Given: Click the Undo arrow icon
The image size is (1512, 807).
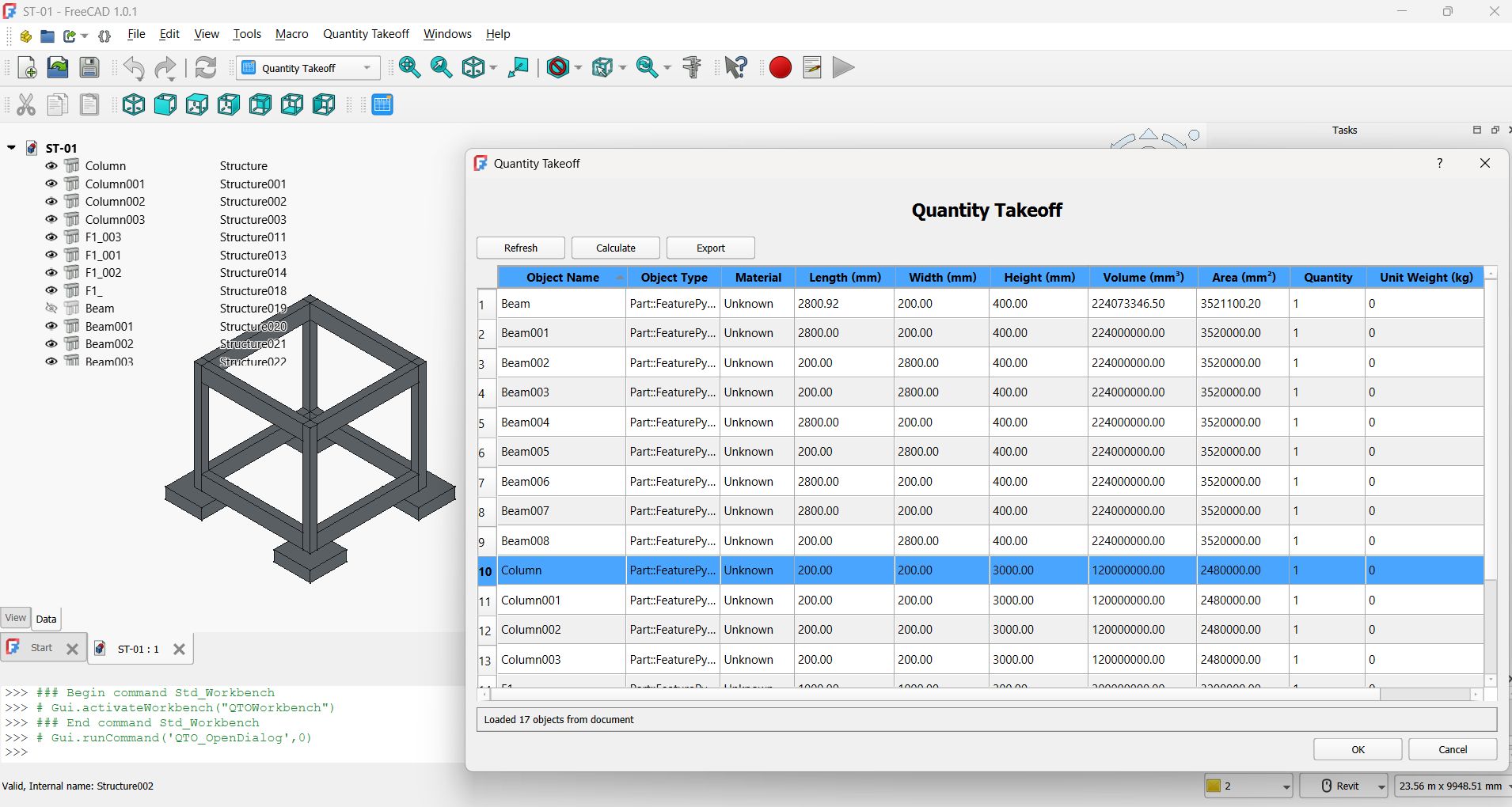Looking at the screenshot, I should coord(134,68).
